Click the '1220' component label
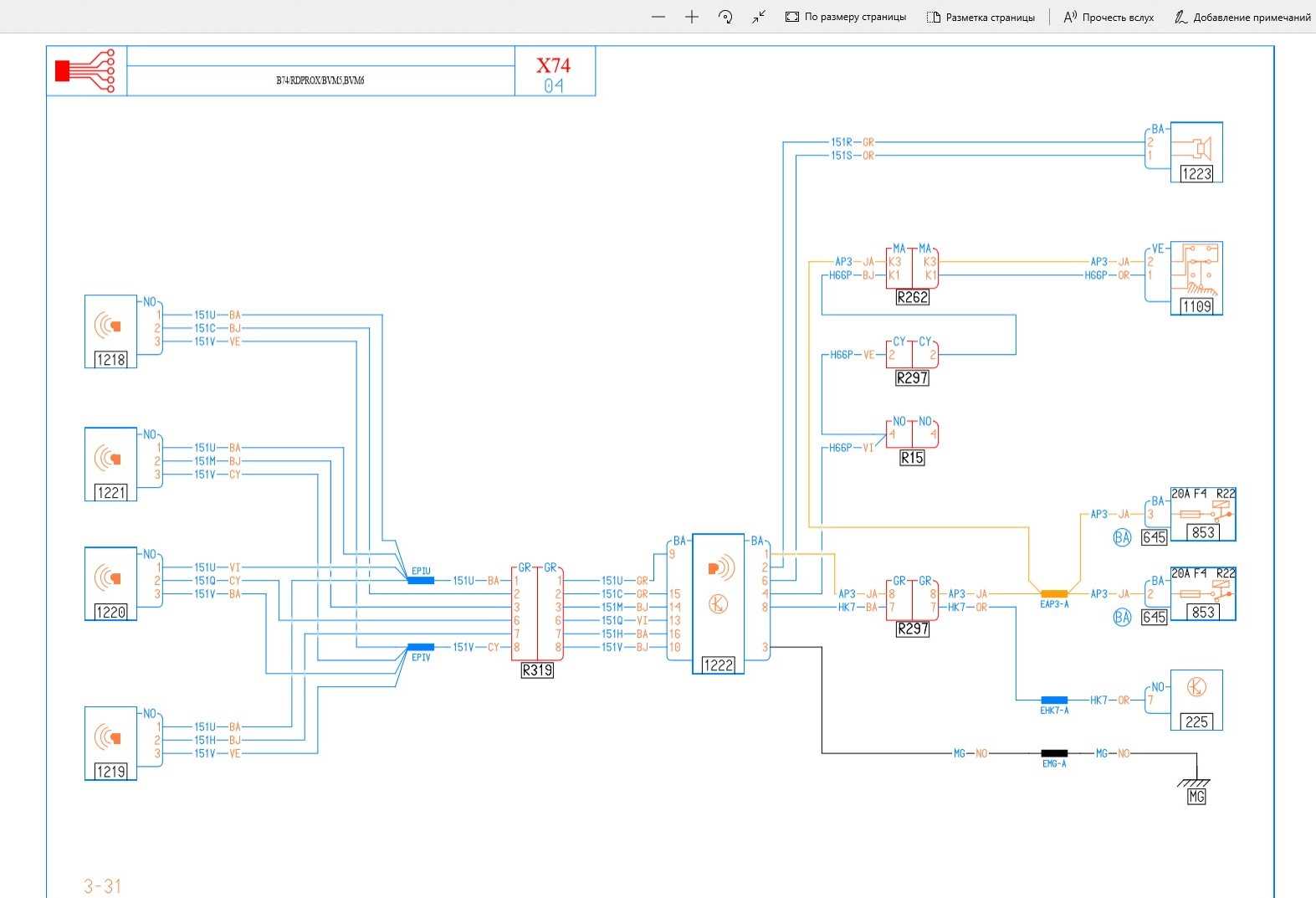Viewport: 1316px width, 898px height. point(111,612)
